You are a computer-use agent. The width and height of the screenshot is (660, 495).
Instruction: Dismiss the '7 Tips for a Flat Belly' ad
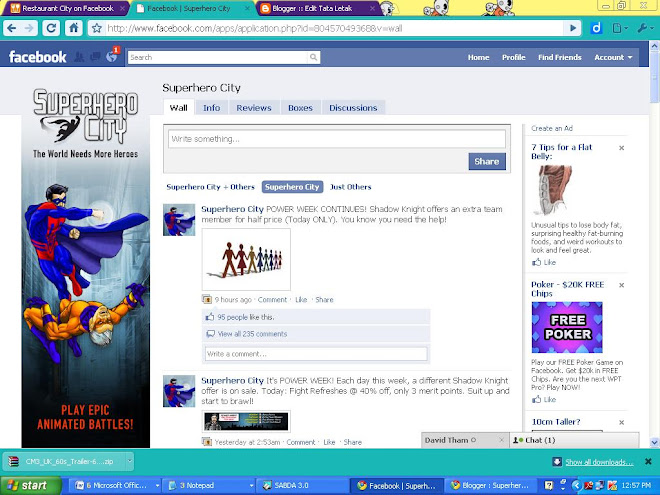click(621, 148)
